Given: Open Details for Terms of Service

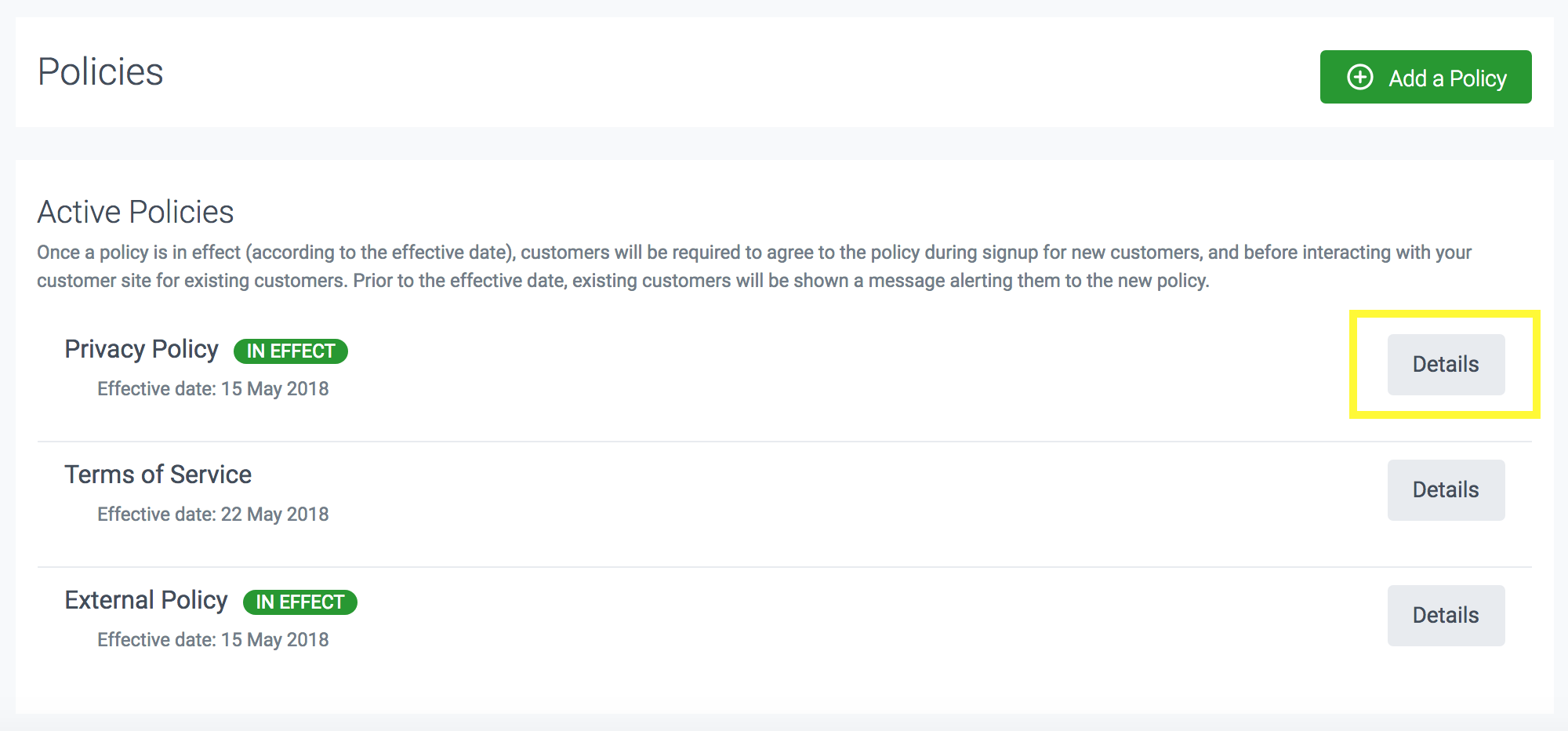Looking at the screenshot, I should pos(1446,490).
